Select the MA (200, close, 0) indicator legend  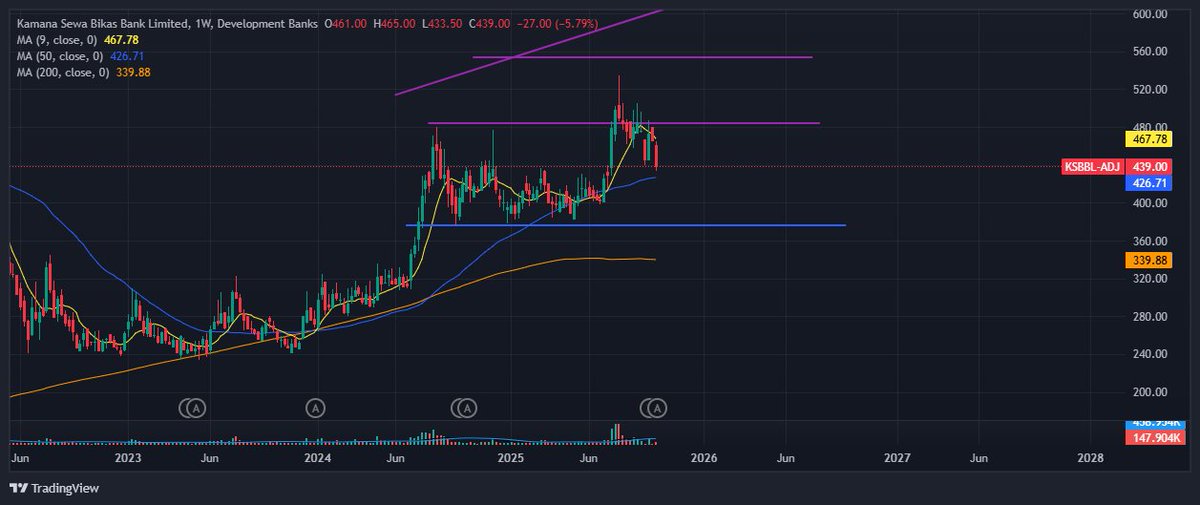[x=61, y=73]
